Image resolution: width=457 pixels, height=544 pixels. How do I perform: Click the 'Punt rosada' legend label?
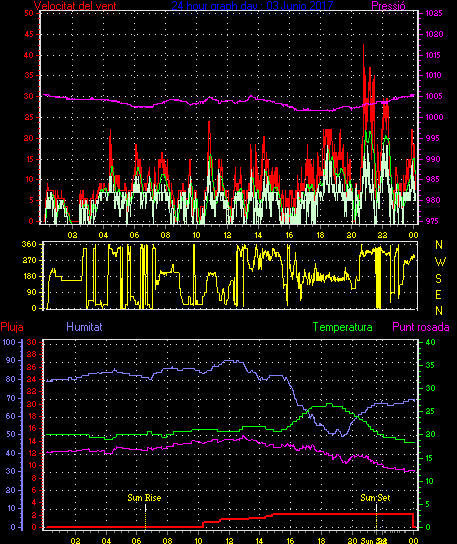[421, 327]
